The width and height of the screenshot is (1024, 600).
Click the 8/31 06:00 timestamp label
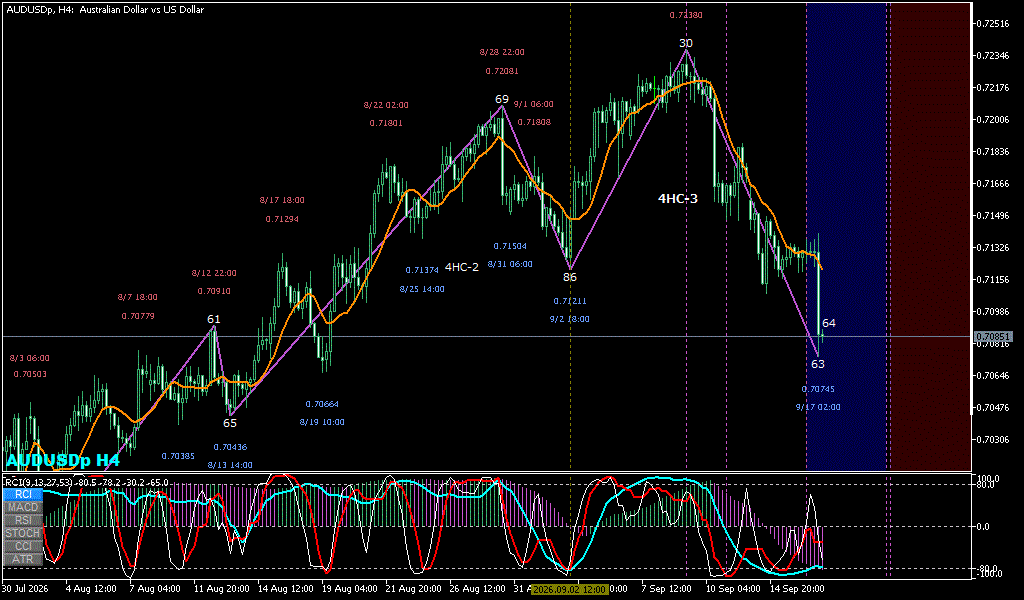(510, 264)
